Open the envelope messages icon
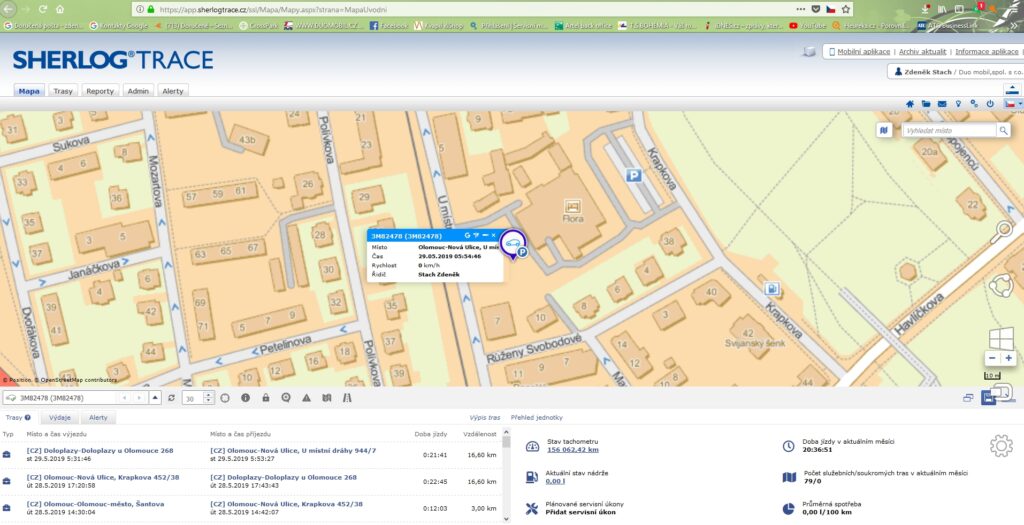Image resolution: width=1024 pixels, height=525 pixels. pyautogui.click(x=941, y=103)
